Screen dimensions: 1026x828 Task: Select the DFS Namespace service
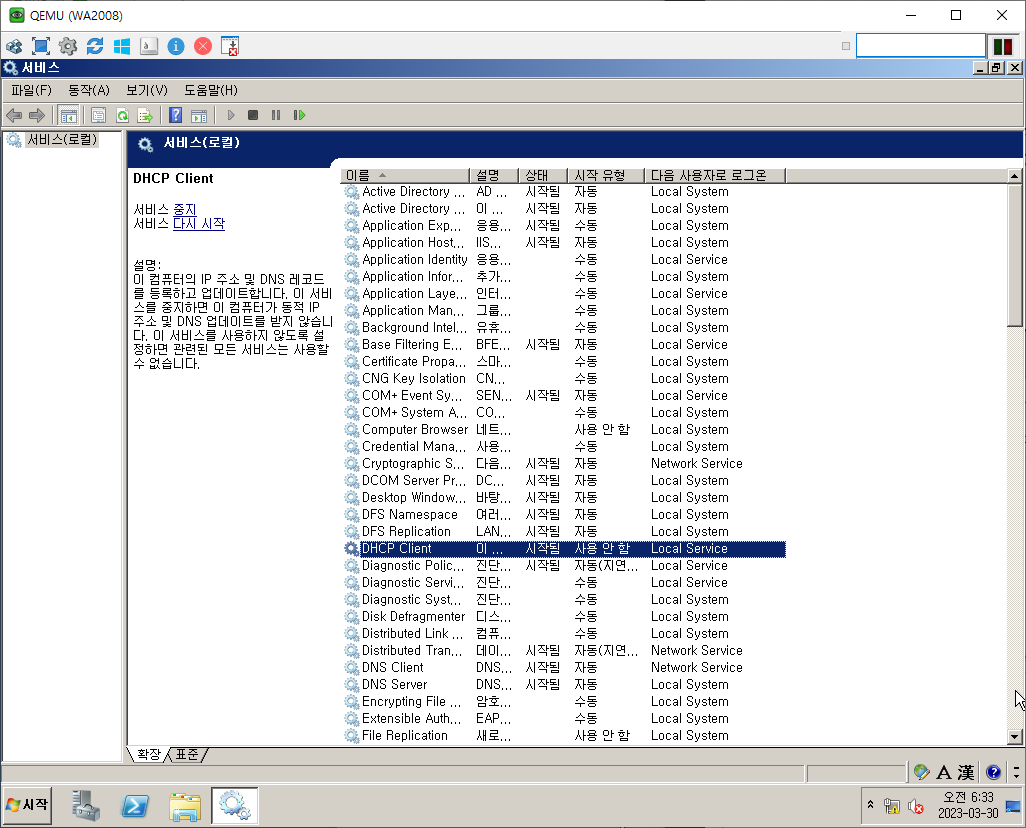564,514
